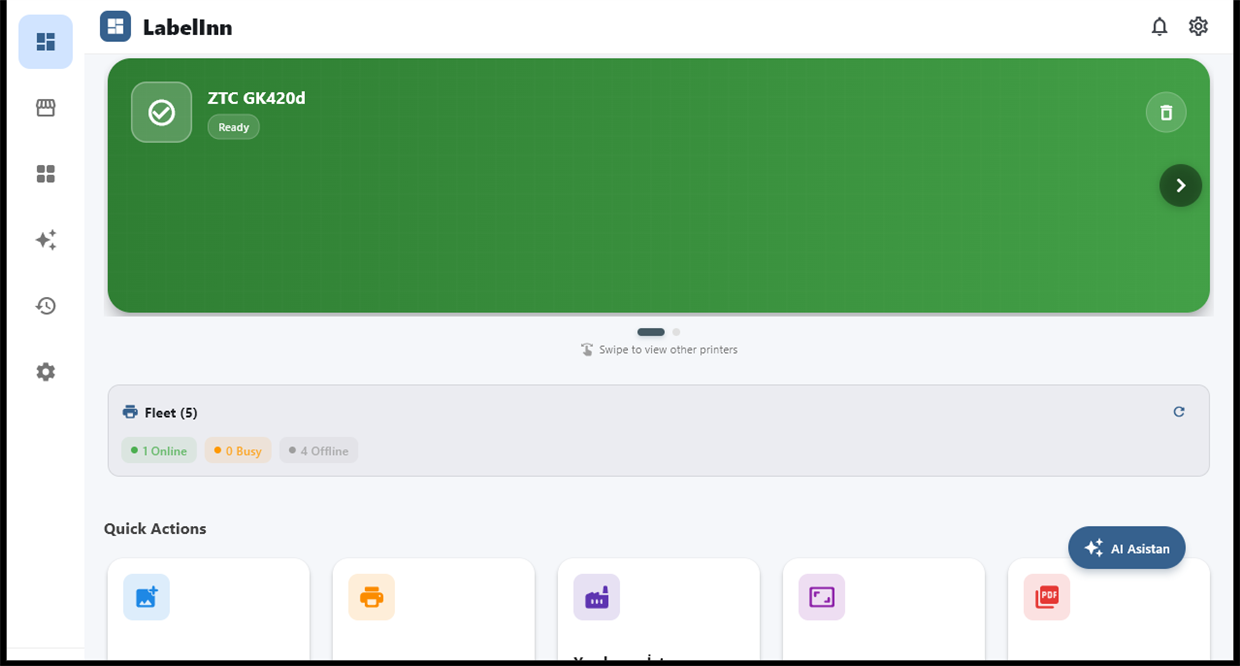Click the LabelInn logo icon
This screenshot has height=666, width=1240.
[x=116, y=27]
